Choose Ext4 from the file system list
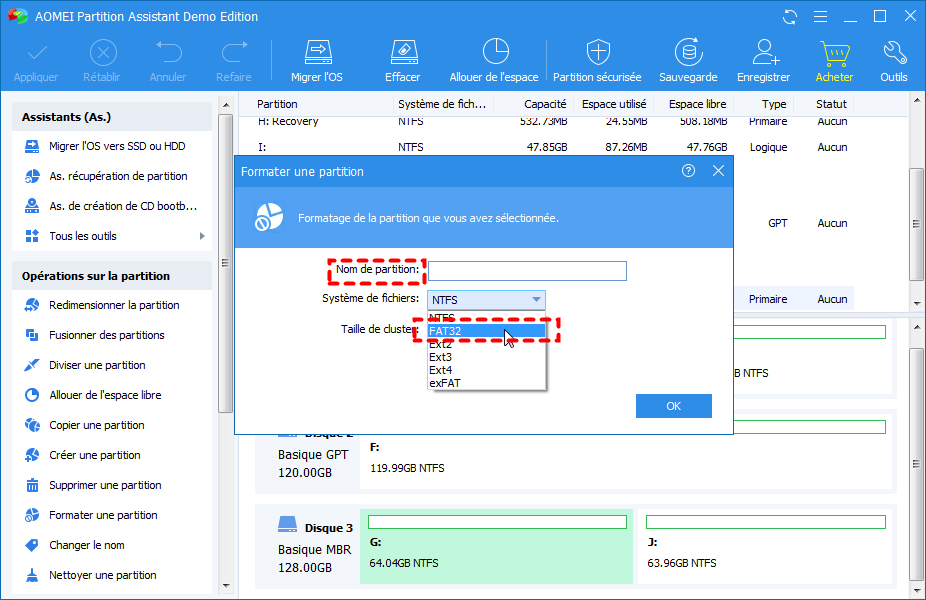This screenshot has width=926, height=600. point(487,370)
